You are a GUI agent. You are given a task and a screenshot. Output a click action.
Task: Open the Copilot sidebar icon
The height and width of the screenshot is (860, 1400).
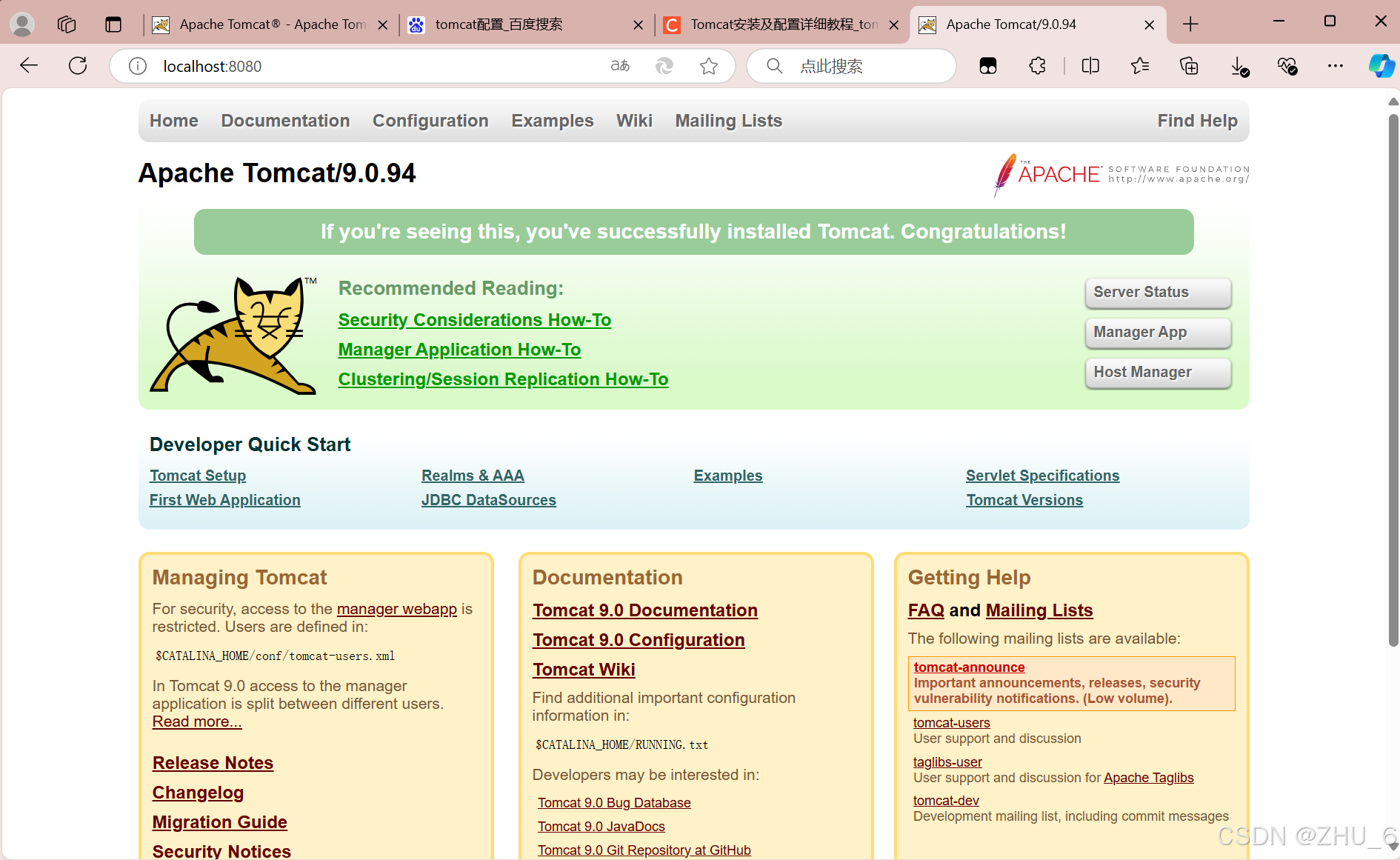pos(1381,66)
